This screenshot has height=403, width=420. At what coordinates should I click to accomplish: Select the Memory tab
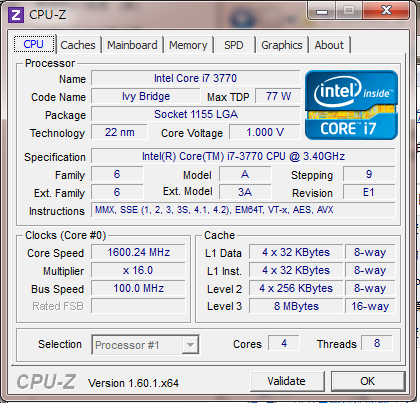pos(188,45)
